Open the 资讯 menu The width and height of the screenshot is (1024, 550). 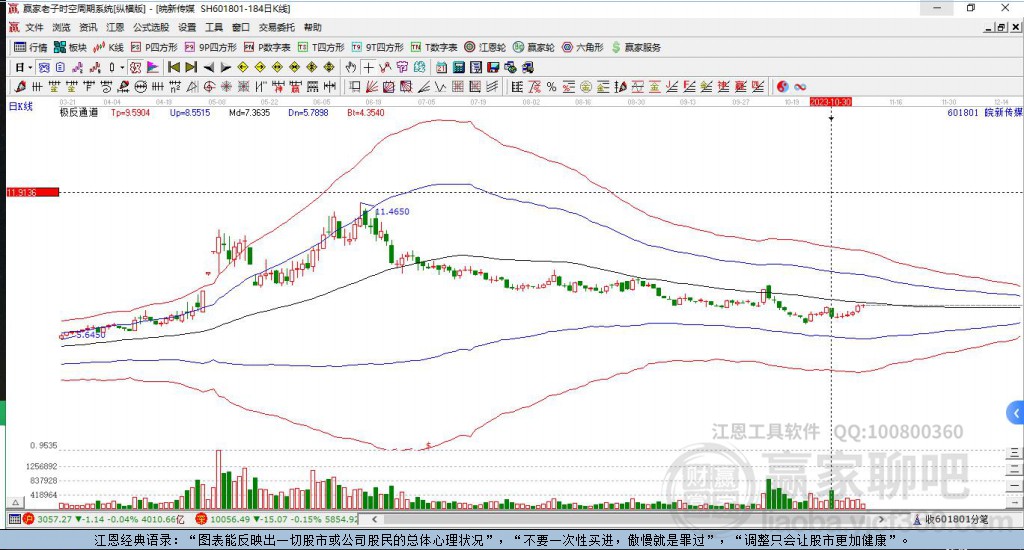88,27
